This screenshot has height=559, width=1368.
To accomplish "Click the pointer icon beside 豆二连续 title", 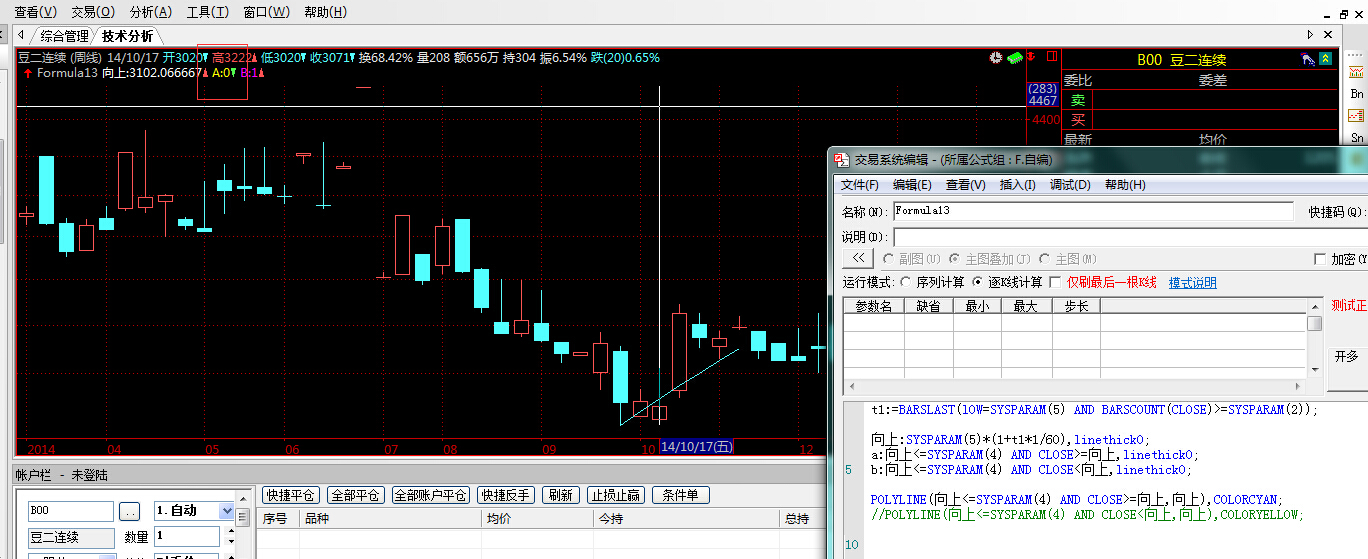I will pyautogui.click(x=1307, y=59).
